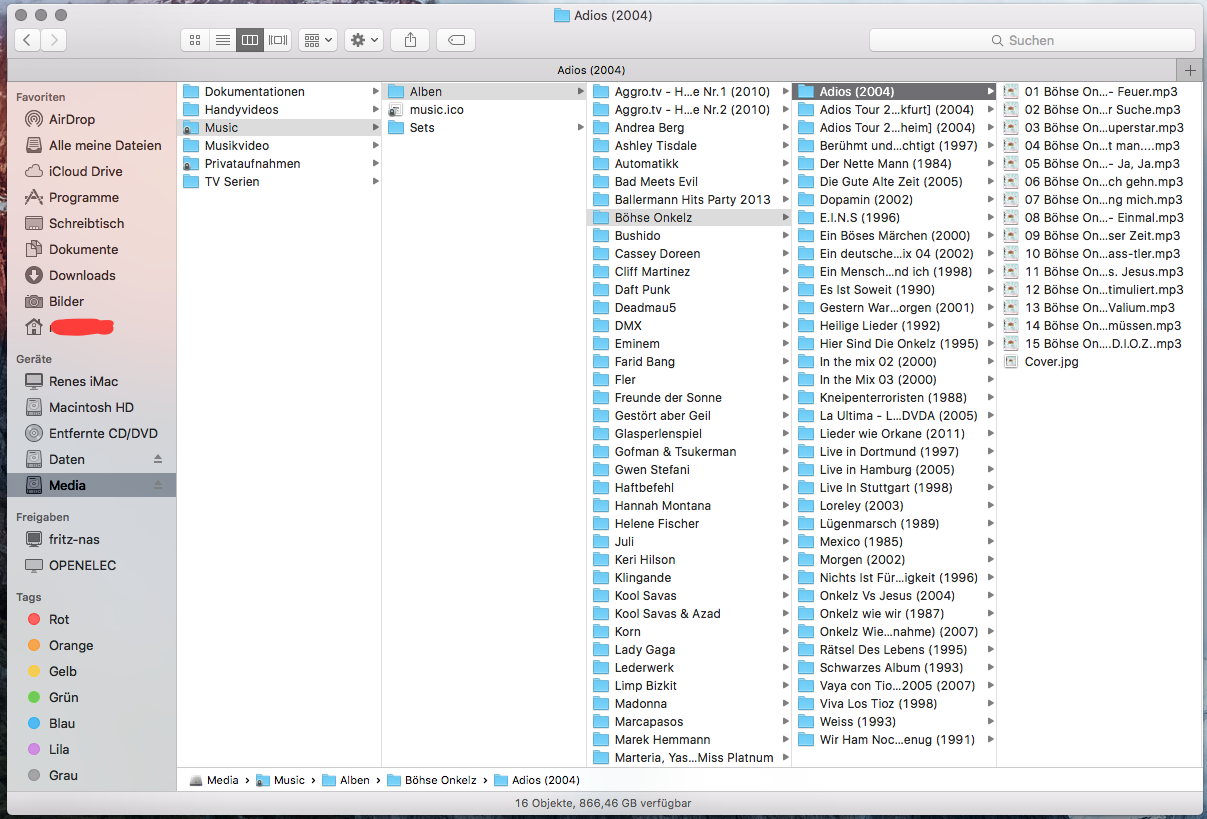Select the Adios (2004) tab
Screen dimensions: 1207x819
590,70
